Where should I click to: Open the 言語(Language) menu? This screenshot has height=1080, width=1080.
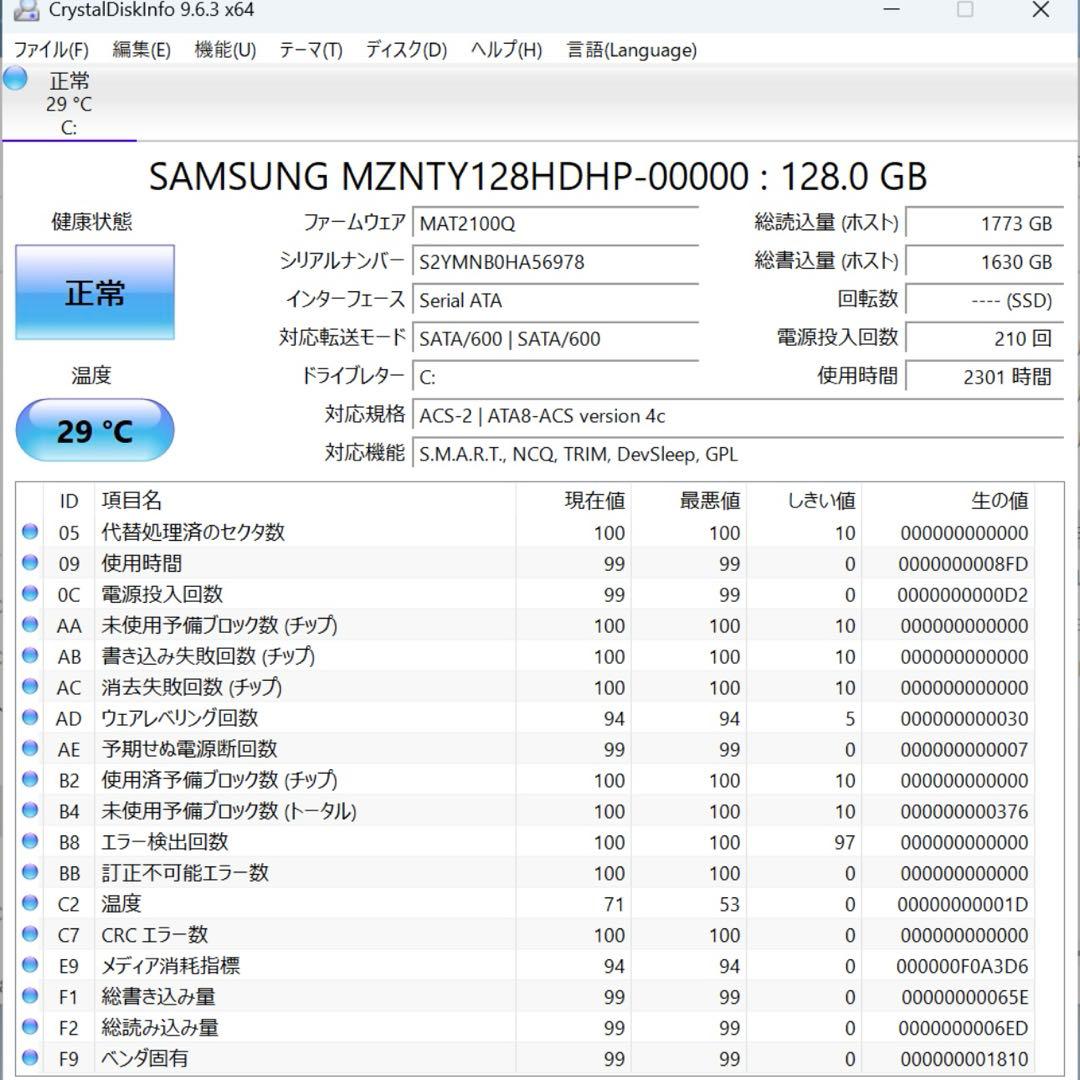click(632, 50)
